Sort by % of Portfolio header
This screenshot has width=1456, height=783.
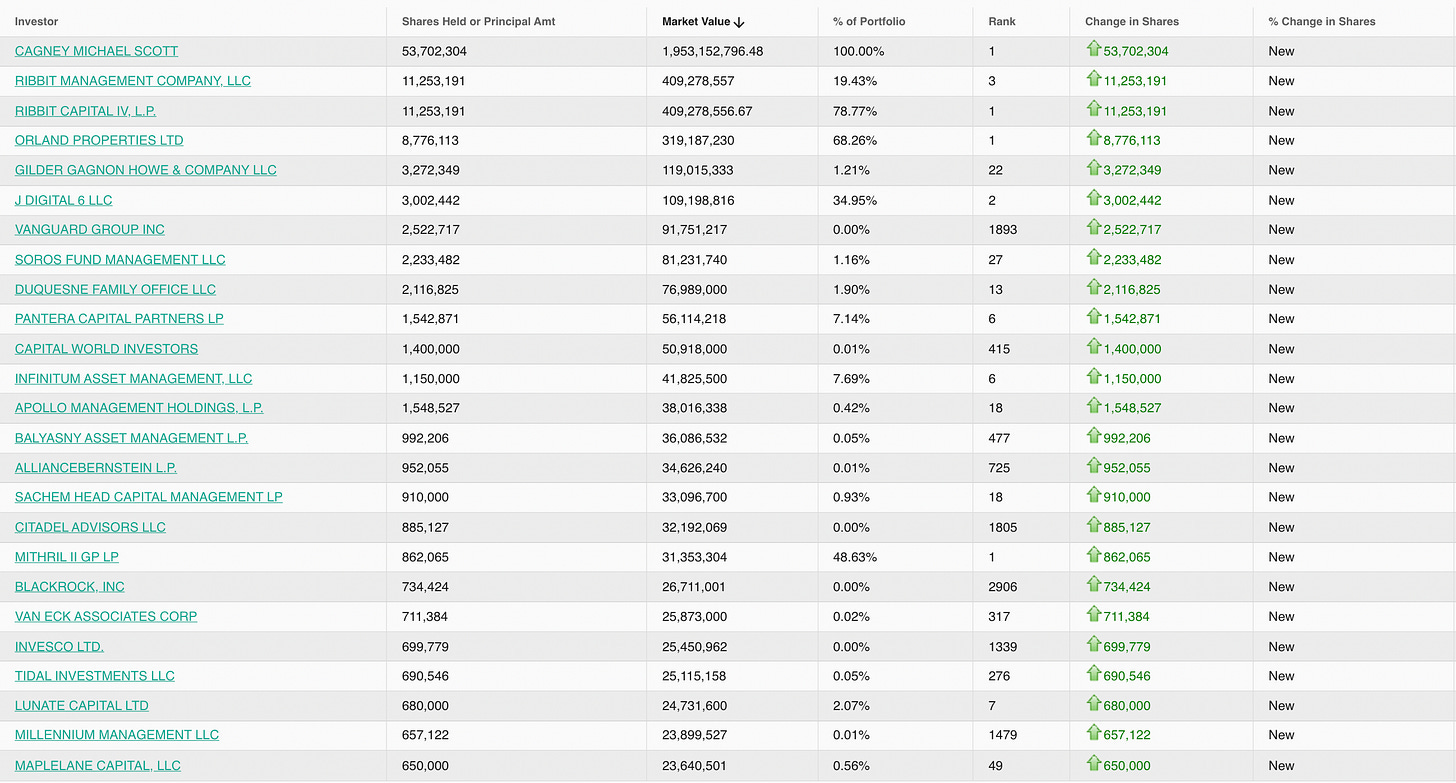point(869,21)
